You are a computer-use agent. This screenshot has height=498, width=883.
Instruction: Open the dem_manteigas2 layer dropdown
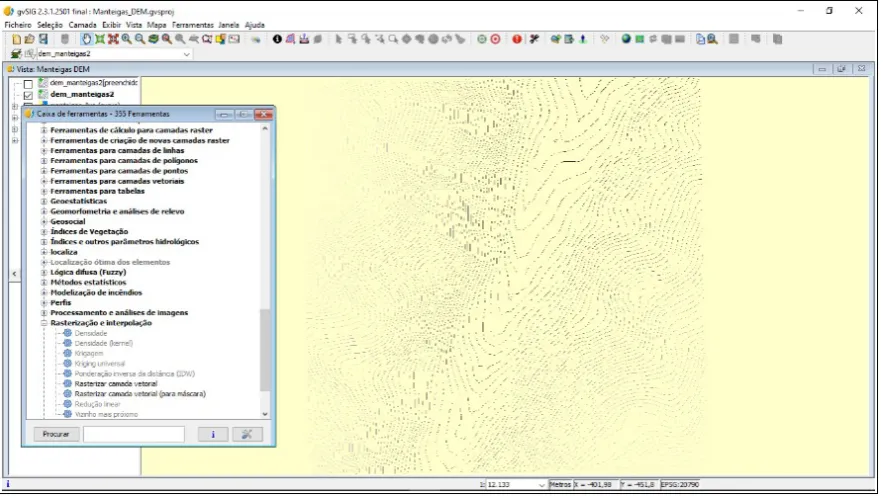pyautogui.click(x=186, y=54)
